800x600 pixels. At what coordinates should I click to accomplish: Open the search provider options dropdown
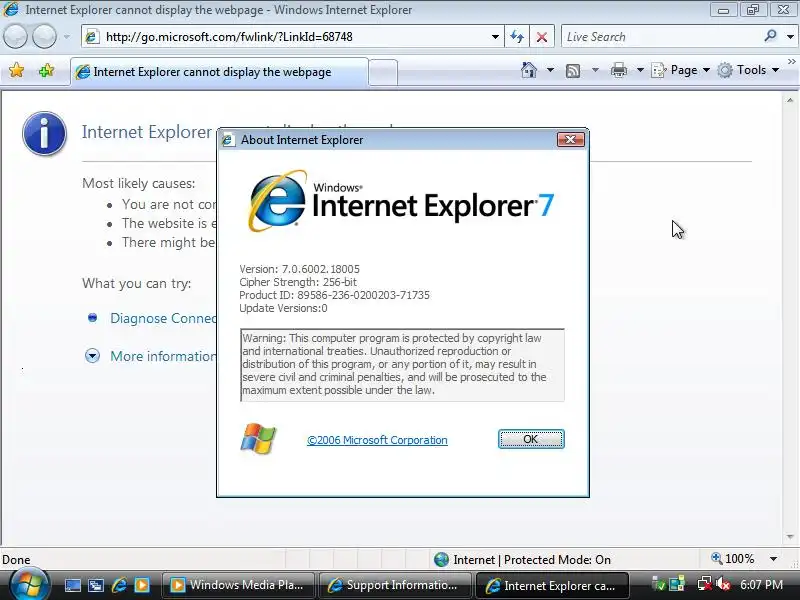click(x=790, y=37)
